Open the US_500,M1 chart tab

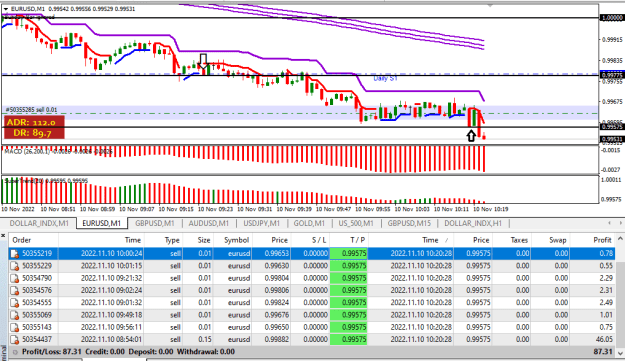tap(356, 224)
